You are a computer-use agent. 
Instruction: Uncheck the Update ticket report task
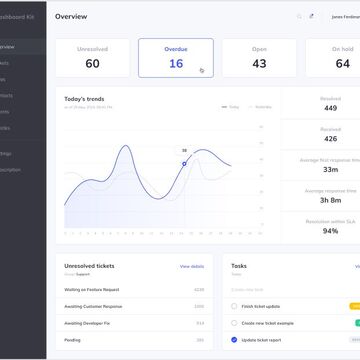tap(234, 340)
